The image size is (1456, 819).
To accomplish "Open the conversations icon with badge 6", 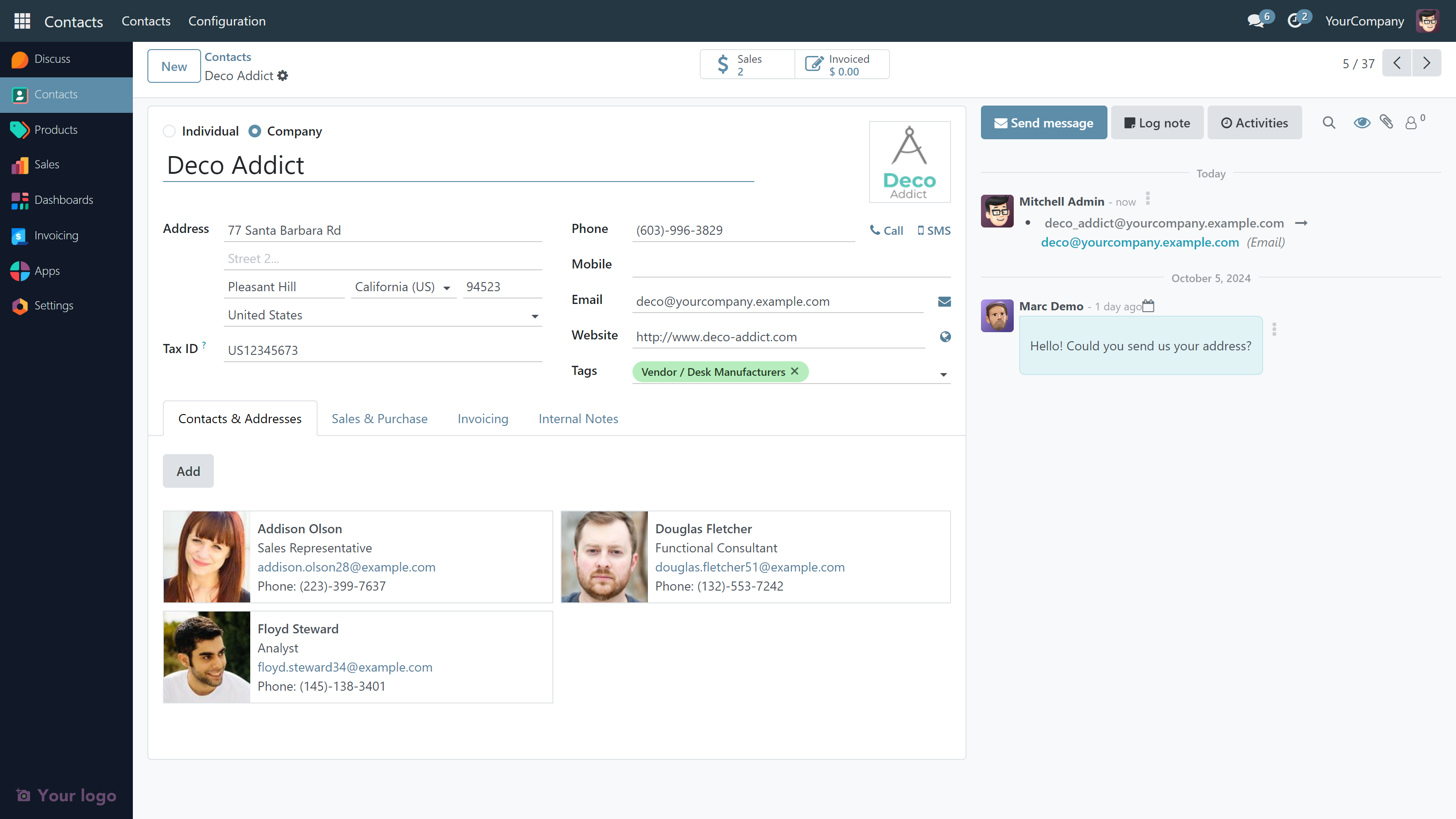I will point(1256,21).
